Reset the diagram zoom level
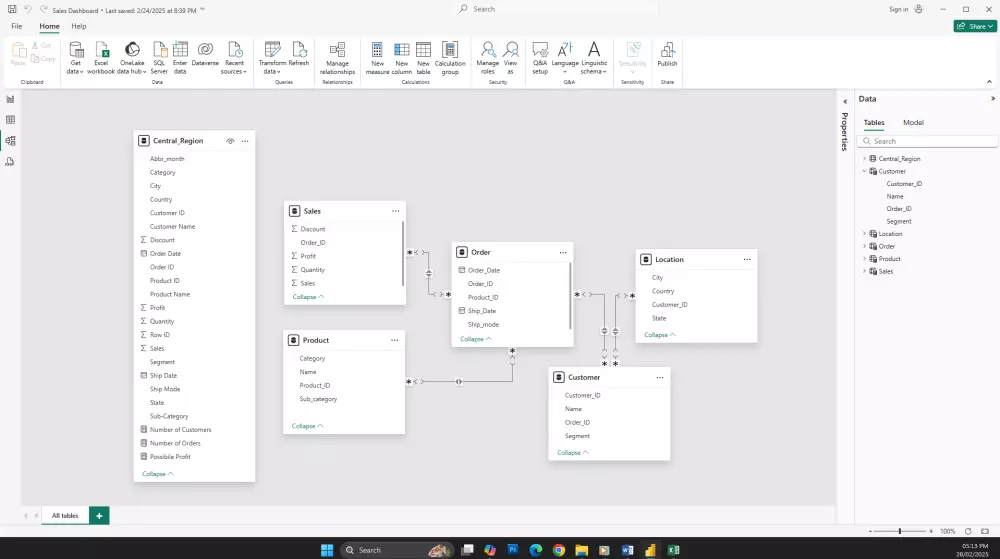The width and height of the screenshot is (1000, 559). pos(968,531)
